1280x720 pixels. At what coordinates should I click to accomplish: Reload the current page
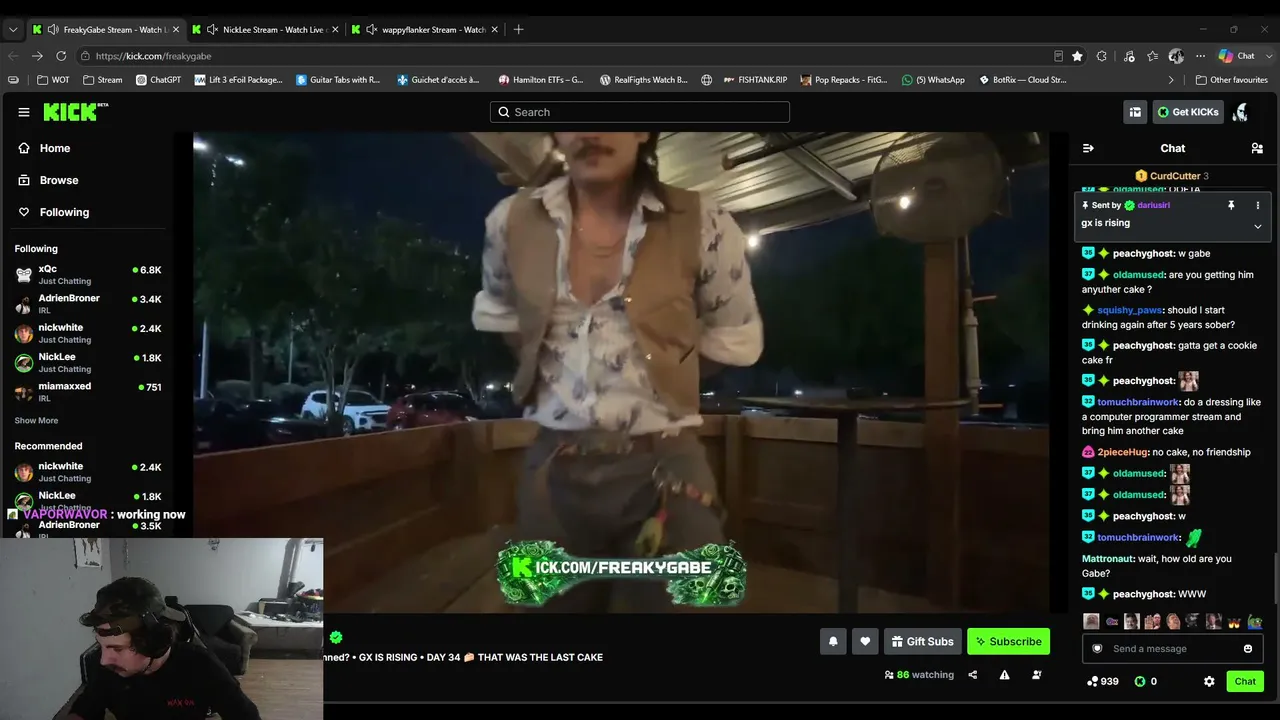pos(61,56)
